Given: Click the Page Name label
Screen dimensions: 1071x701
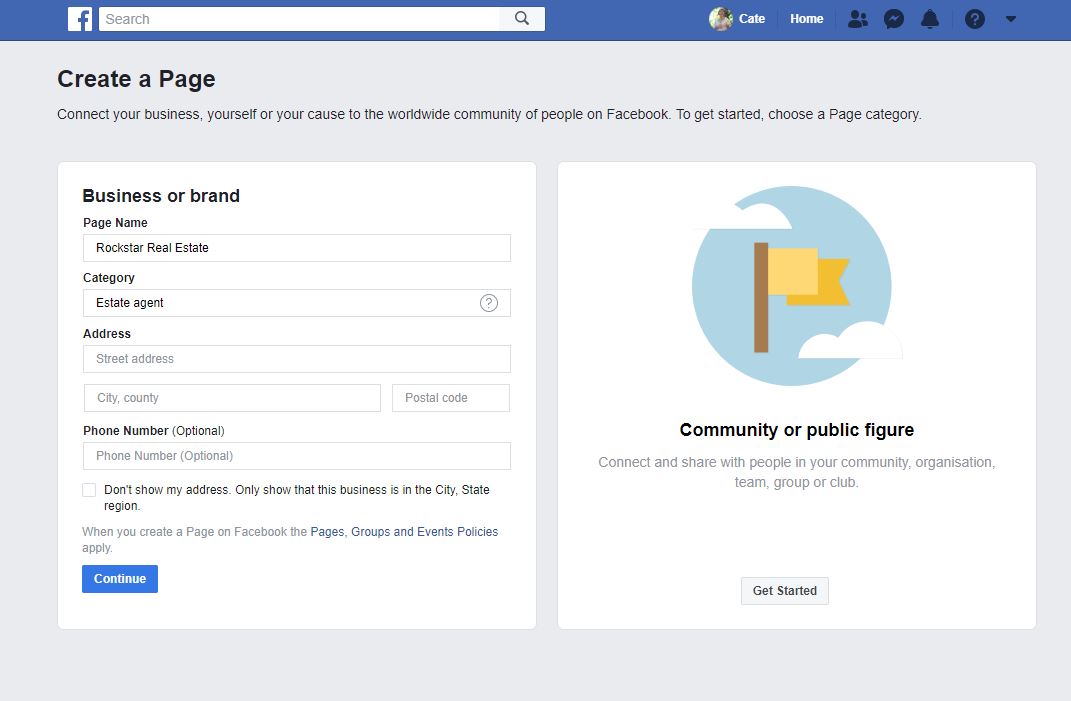Looking at the screenshot, I should coord(115,223).
